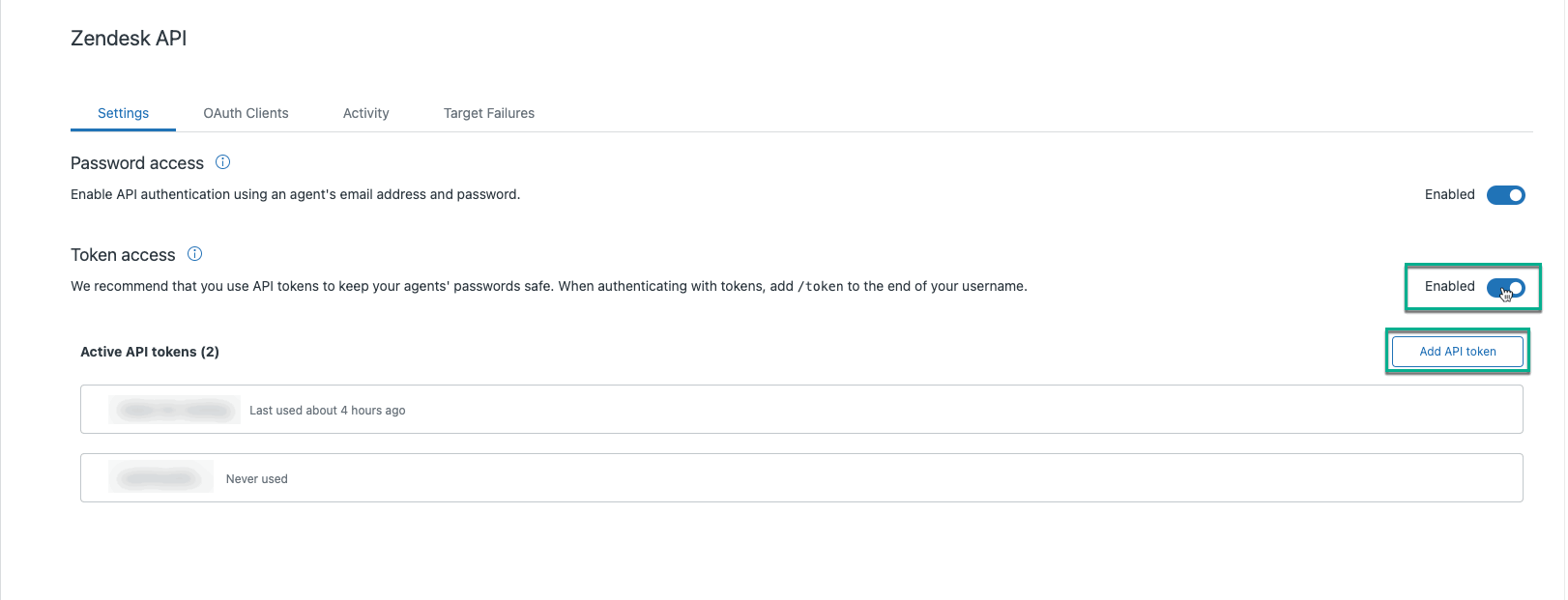1568x600 pixels.
Task: Click the Zendesk API page heading
Action: click(x=128, y=38)
